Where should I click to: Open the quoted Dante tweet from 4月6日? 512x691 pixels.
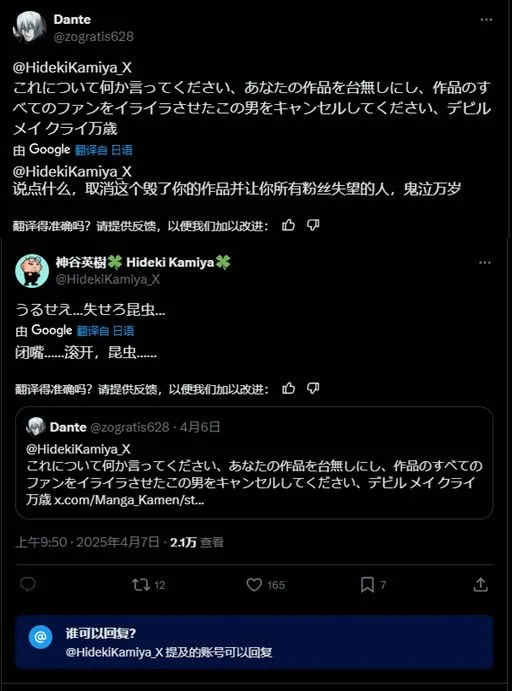click(254, 463)
